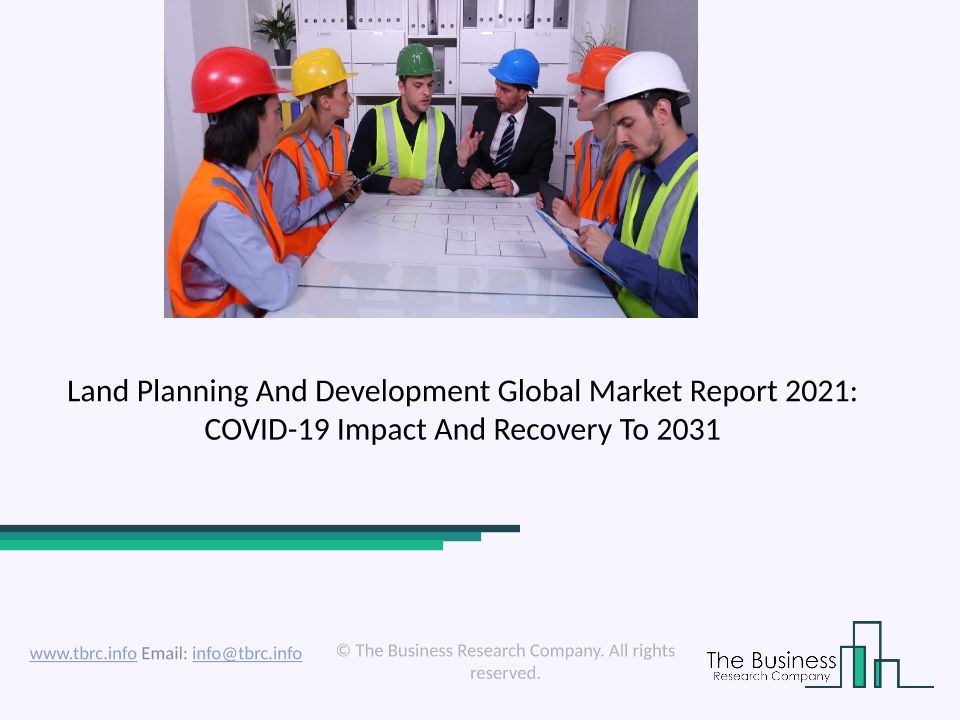The width and height of the screenshot is (960, 720).
Task: Select the red hard hat in the photo
Action: coord(236,81)
